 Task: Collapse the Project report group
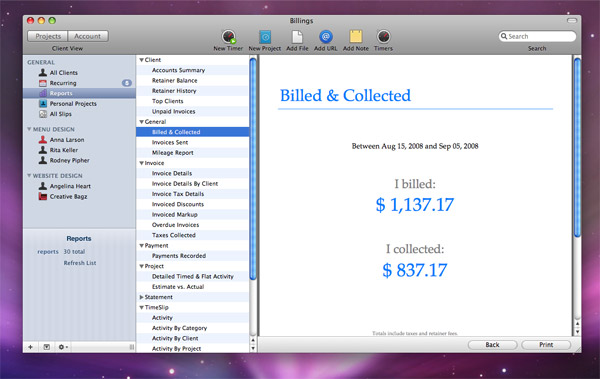click(141, 266)
